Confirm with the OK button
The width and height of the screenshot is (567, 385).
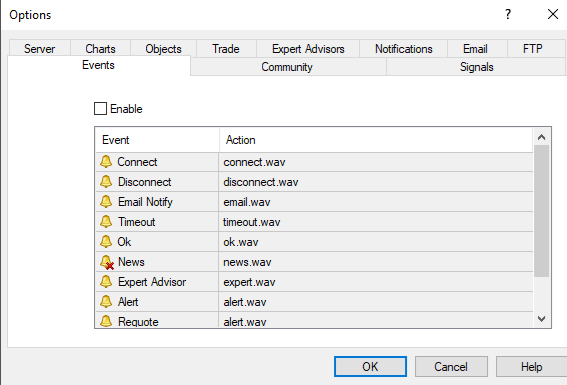click(370, 367)
